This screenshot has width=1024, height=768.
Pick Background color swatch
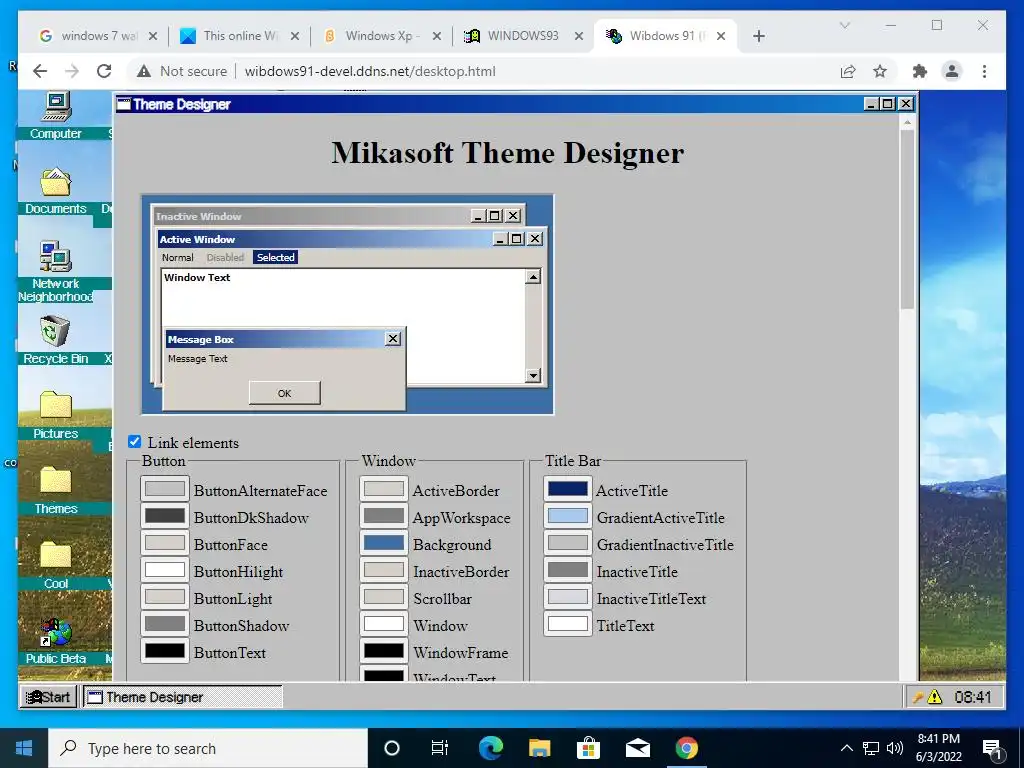point(384,543)
